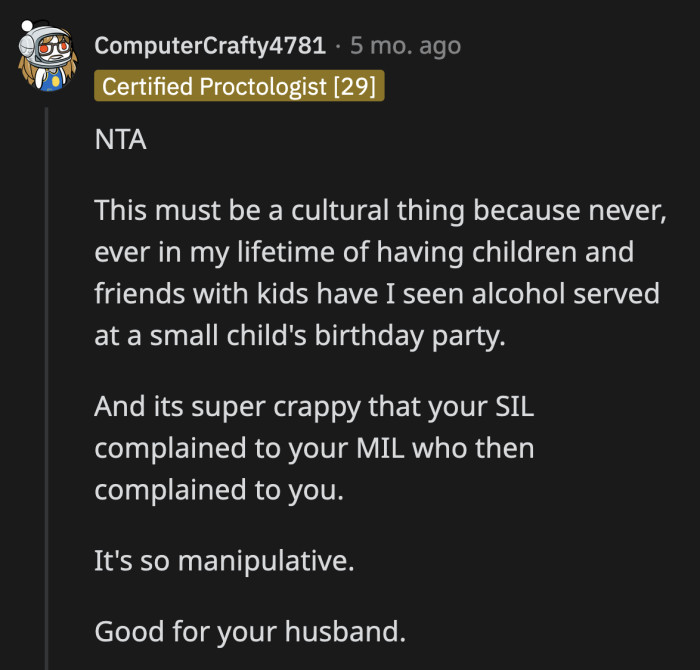Click the Certified Proctologist [29] flair
Viewport: 700px width, 670px height.
pyautogui.click(x=239, y=87)
